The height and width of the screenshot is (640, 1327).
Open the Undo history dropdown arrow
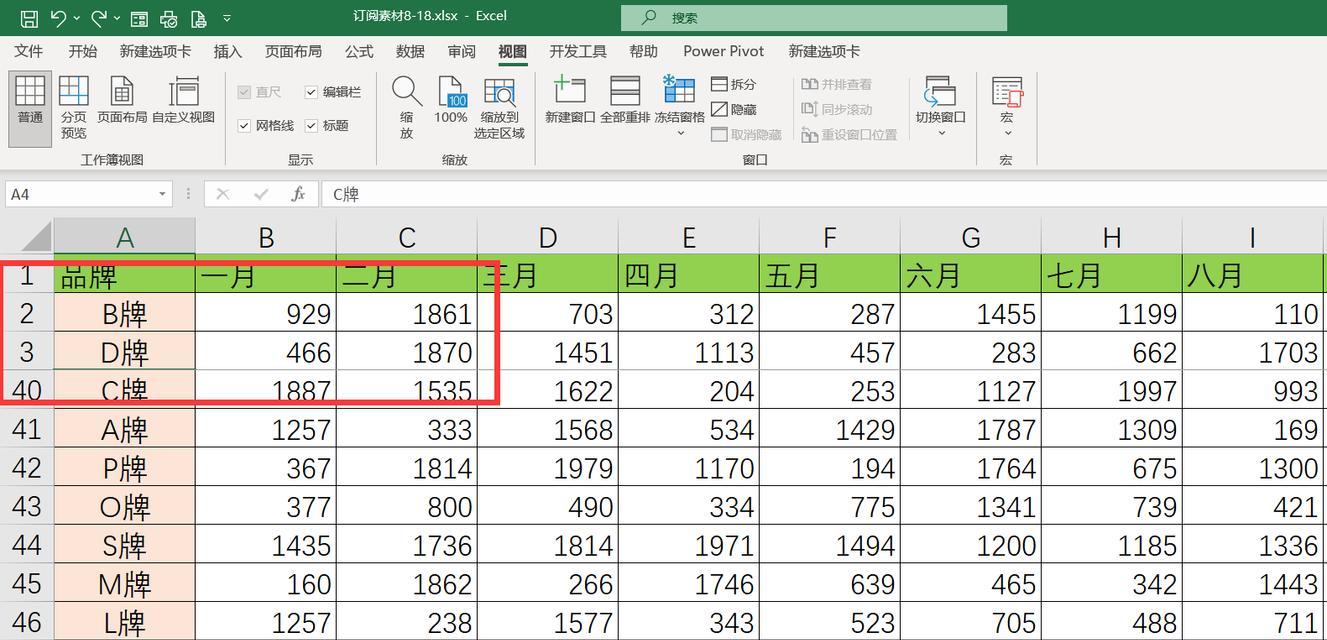click(x=77, y=18)
